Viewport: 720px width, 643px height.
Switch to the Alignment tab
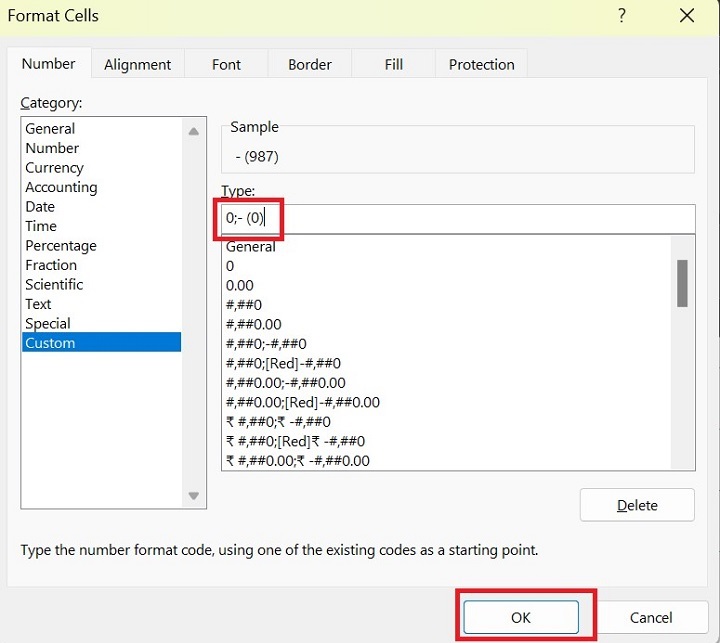(138, 65)
